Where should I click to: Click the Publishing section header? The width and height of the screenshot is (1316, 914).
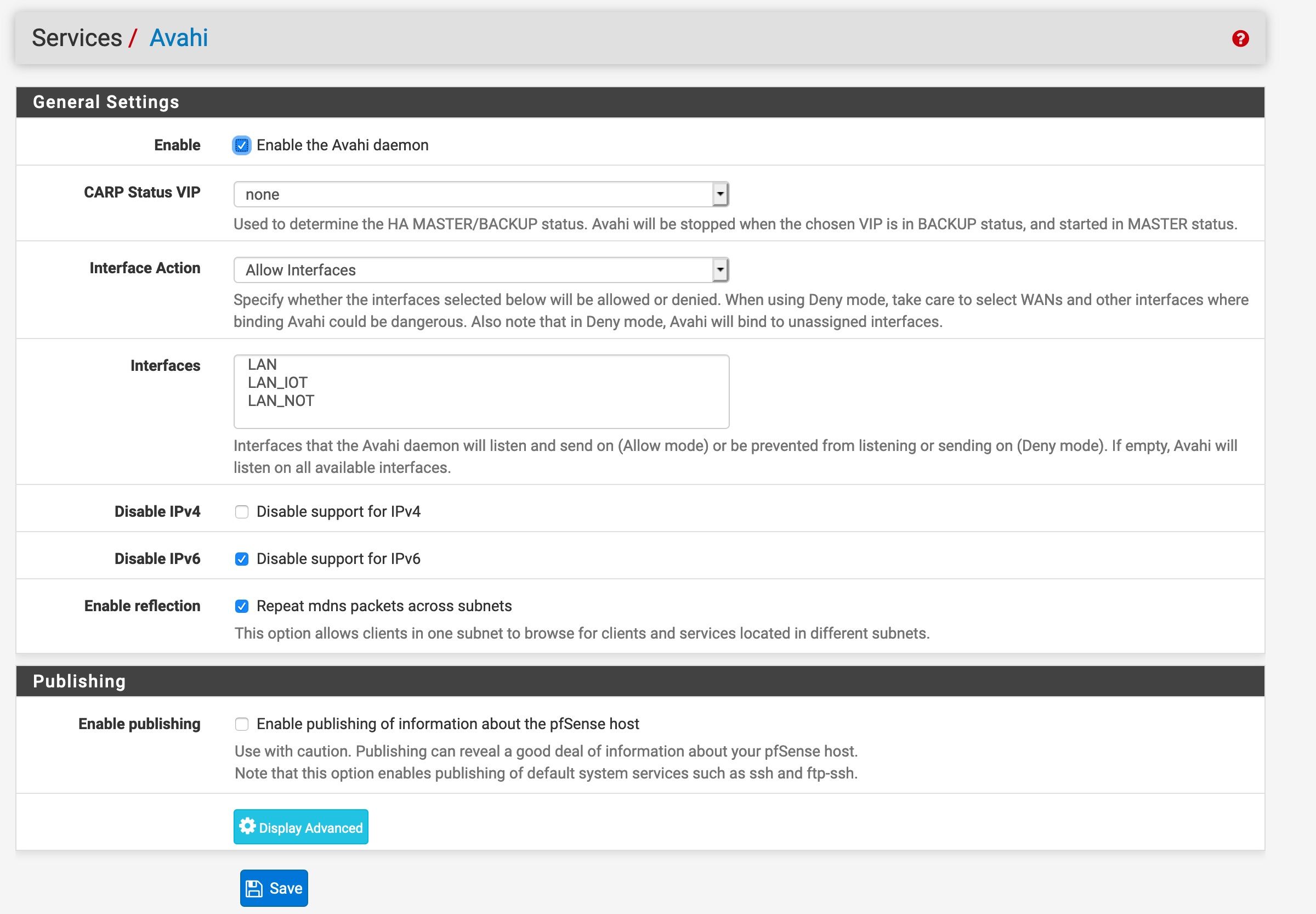(x=640, y=681)
